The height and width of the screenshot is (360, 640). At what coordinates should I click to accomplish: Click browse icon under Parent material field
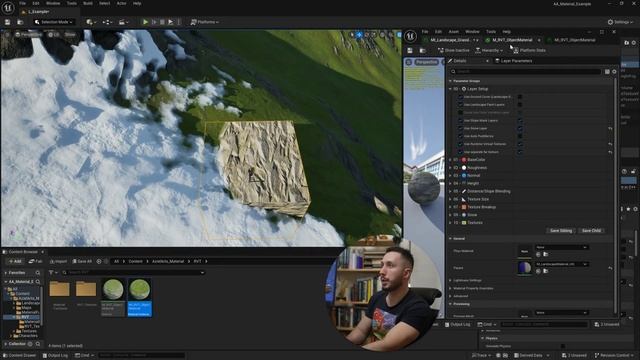click(x=546, y=271)
